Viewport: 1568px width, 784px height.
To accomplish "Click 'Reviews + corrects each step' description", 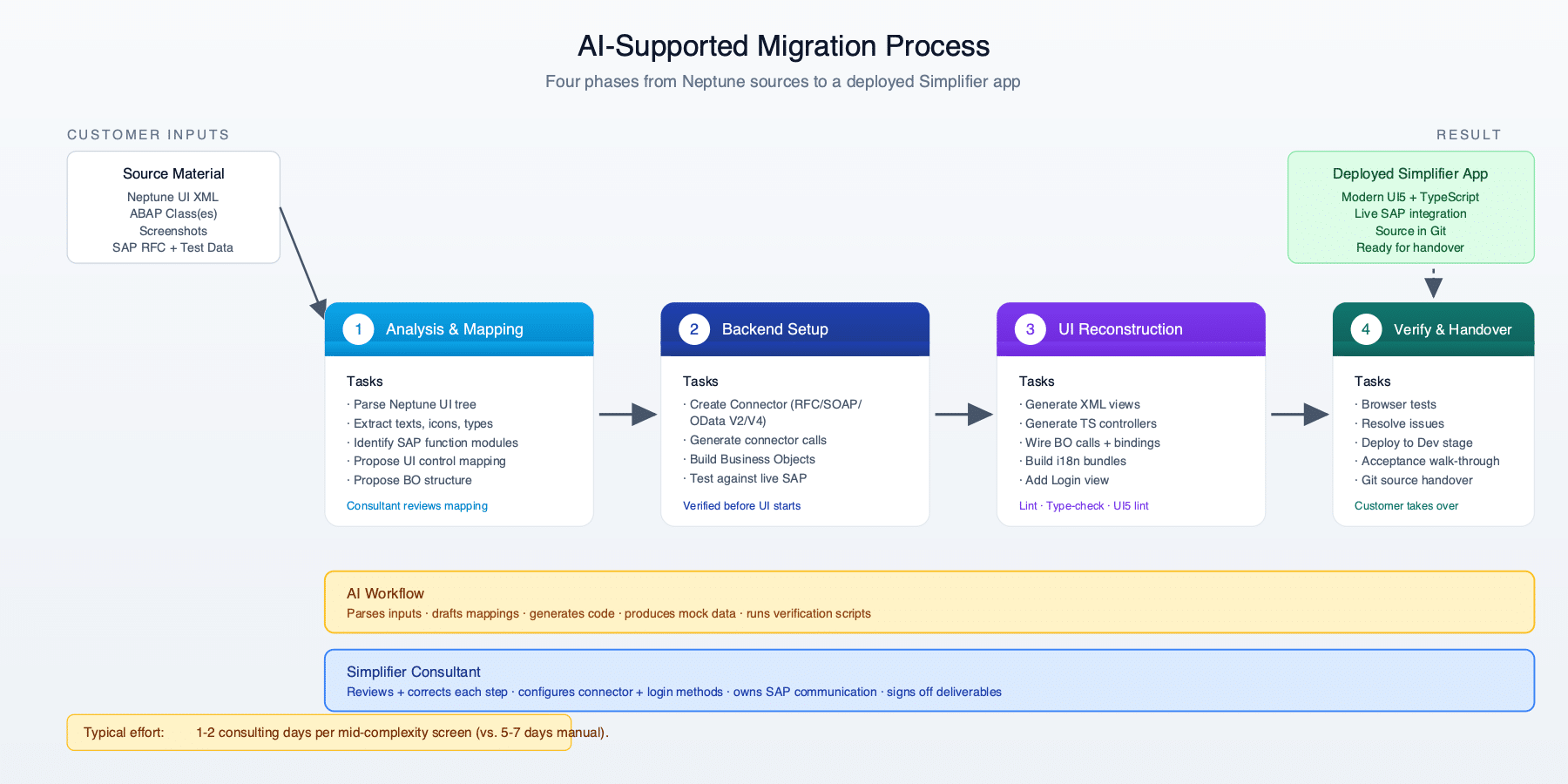I will coord(673,692).
